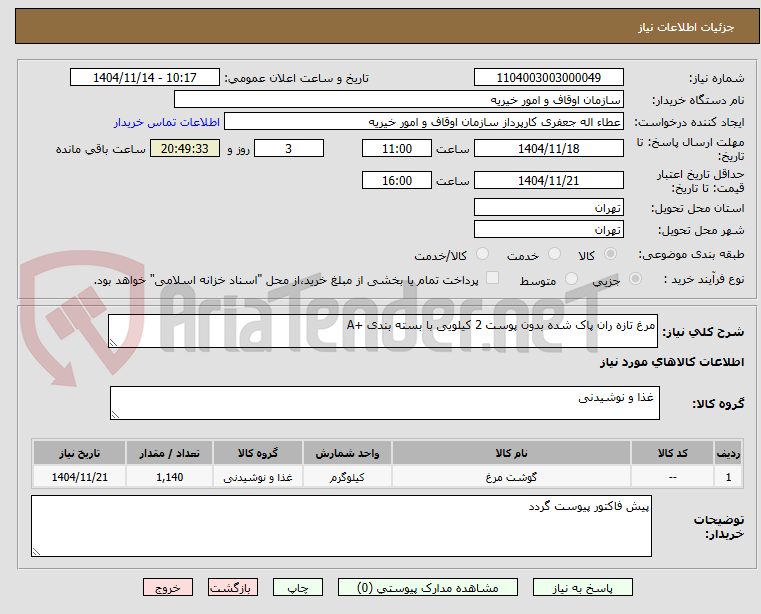Toggle the اسناد خزانه اسلامی payment checkbox
This screenshot has width=761, height=614.
pos(492,278)
